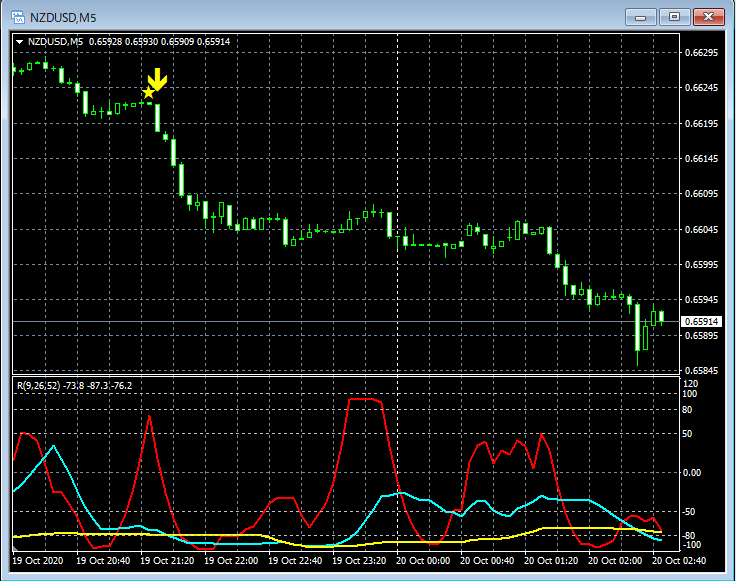Click the chart shift marker at bottom-left
Viewport: 737px width, 581px height.
click(16, 548)
